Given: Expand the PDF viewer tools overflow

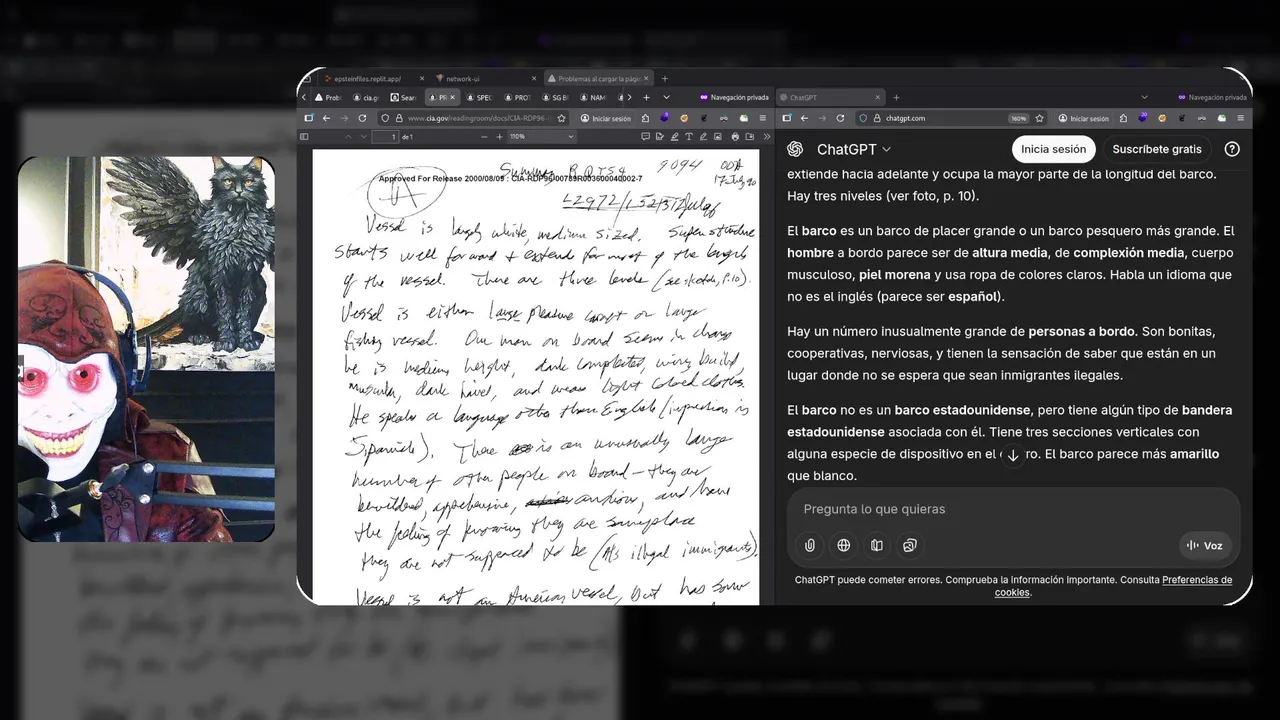Looking at the screenshot, I should [x=767, y=137].
